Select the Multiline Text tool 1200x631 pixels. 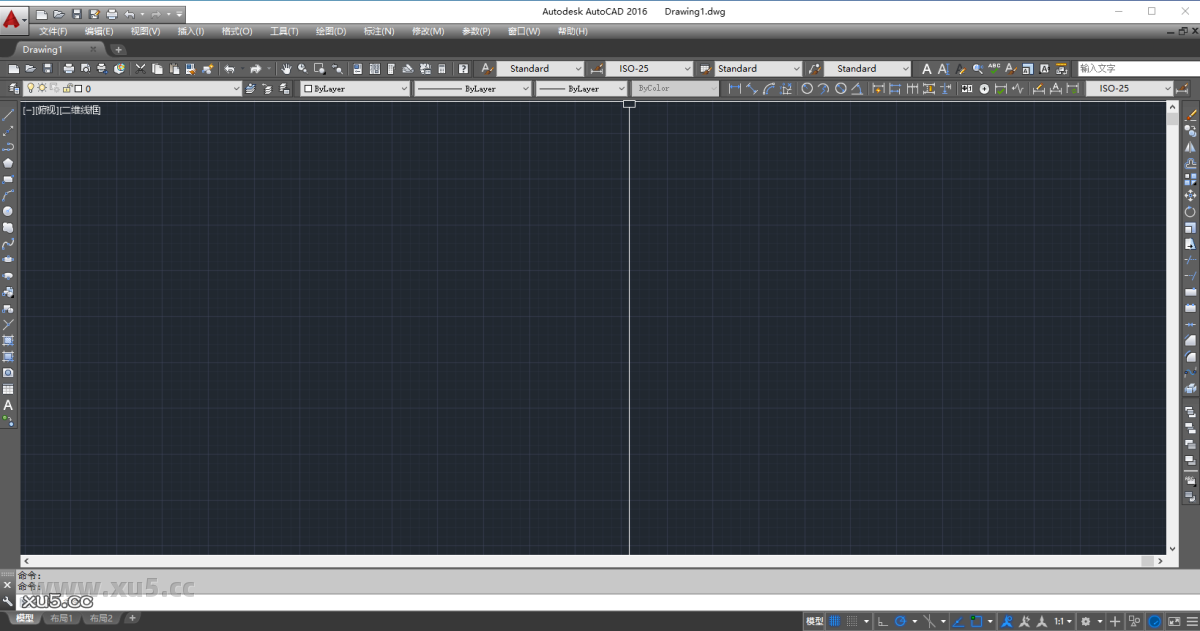(x=7, y=405)
